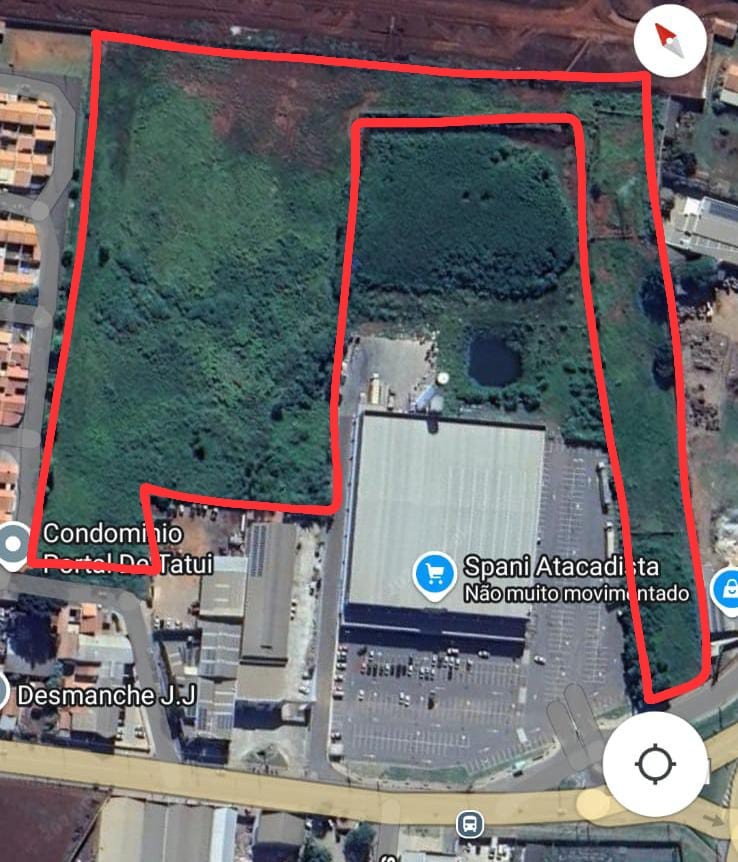Open the Spani Atacadista shopping cart pin
This screenshot has height=862, width=738.
434,576
